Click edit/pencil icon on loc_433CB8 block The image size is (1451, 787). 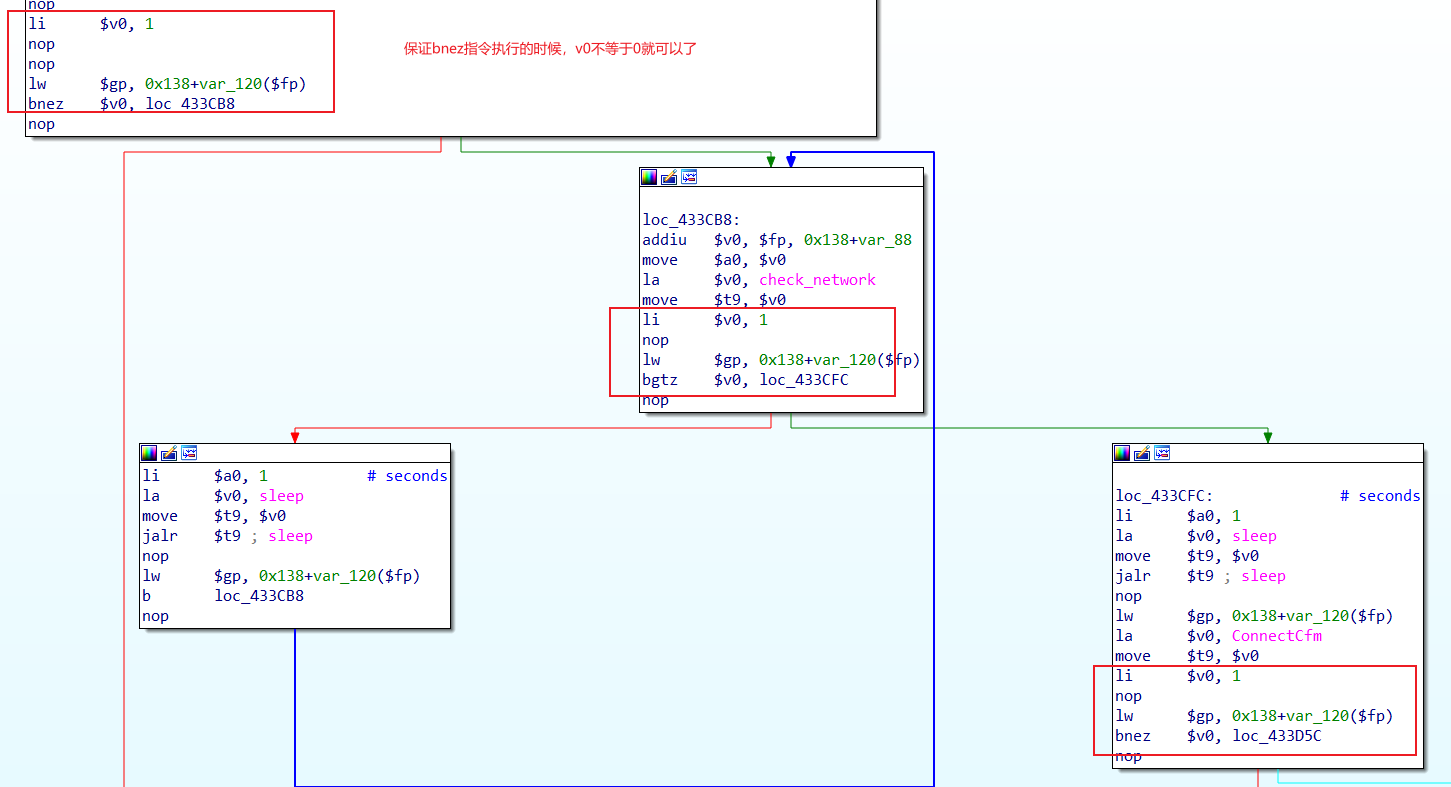[x=669, y=177]
